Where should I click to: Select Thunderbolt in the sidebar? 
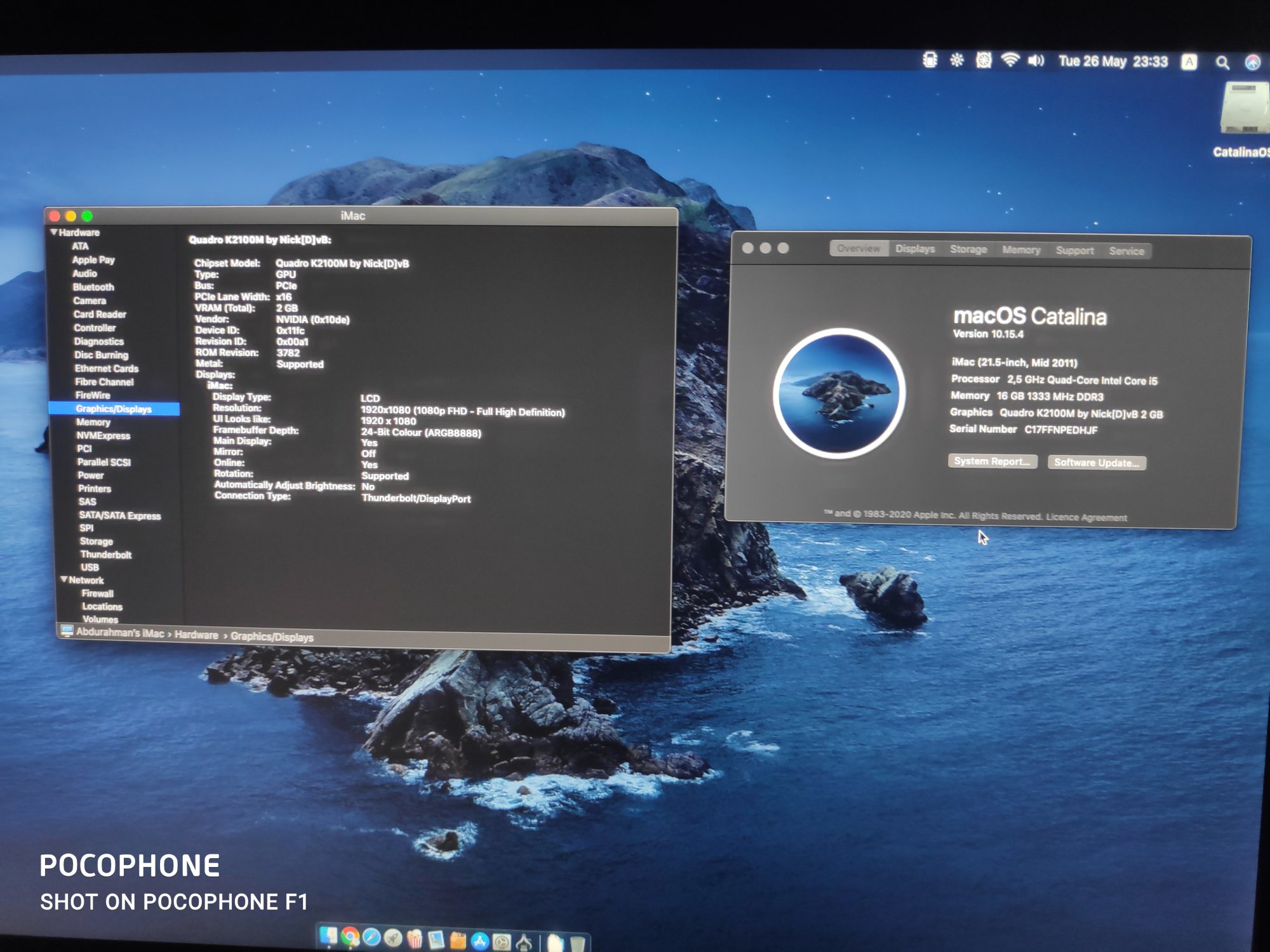click(105, 555)
